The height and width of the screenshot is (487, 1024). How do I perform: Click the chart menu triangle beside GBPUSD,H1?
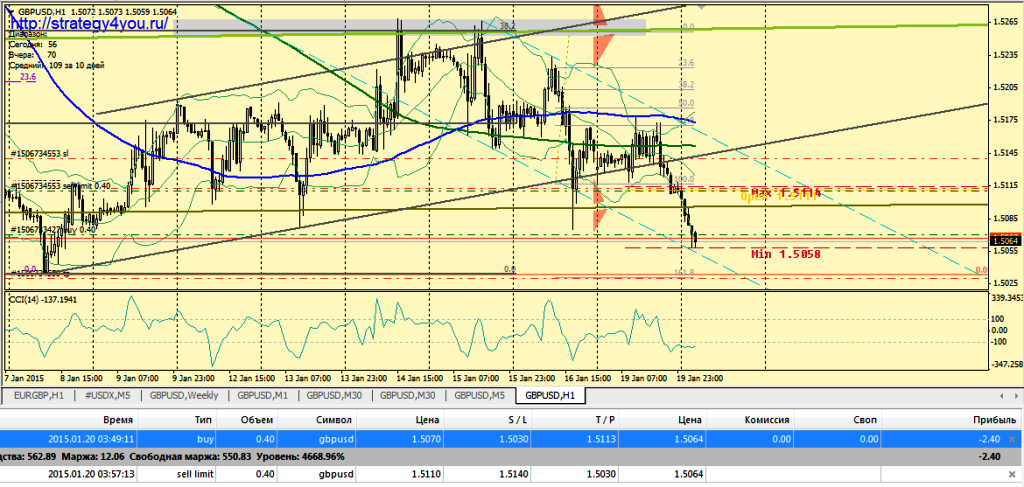9,11
